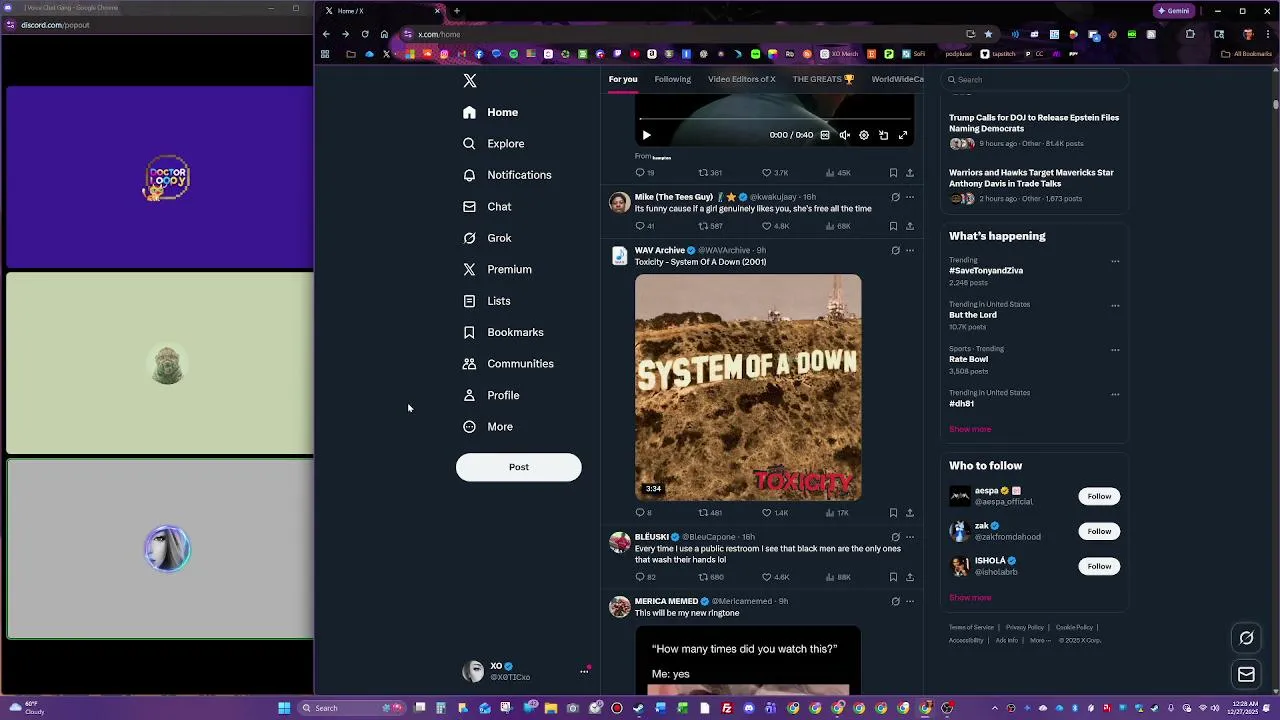Open Communities in sidebar
This screenshot has height=720, width=1280.
tap(508, 364)
